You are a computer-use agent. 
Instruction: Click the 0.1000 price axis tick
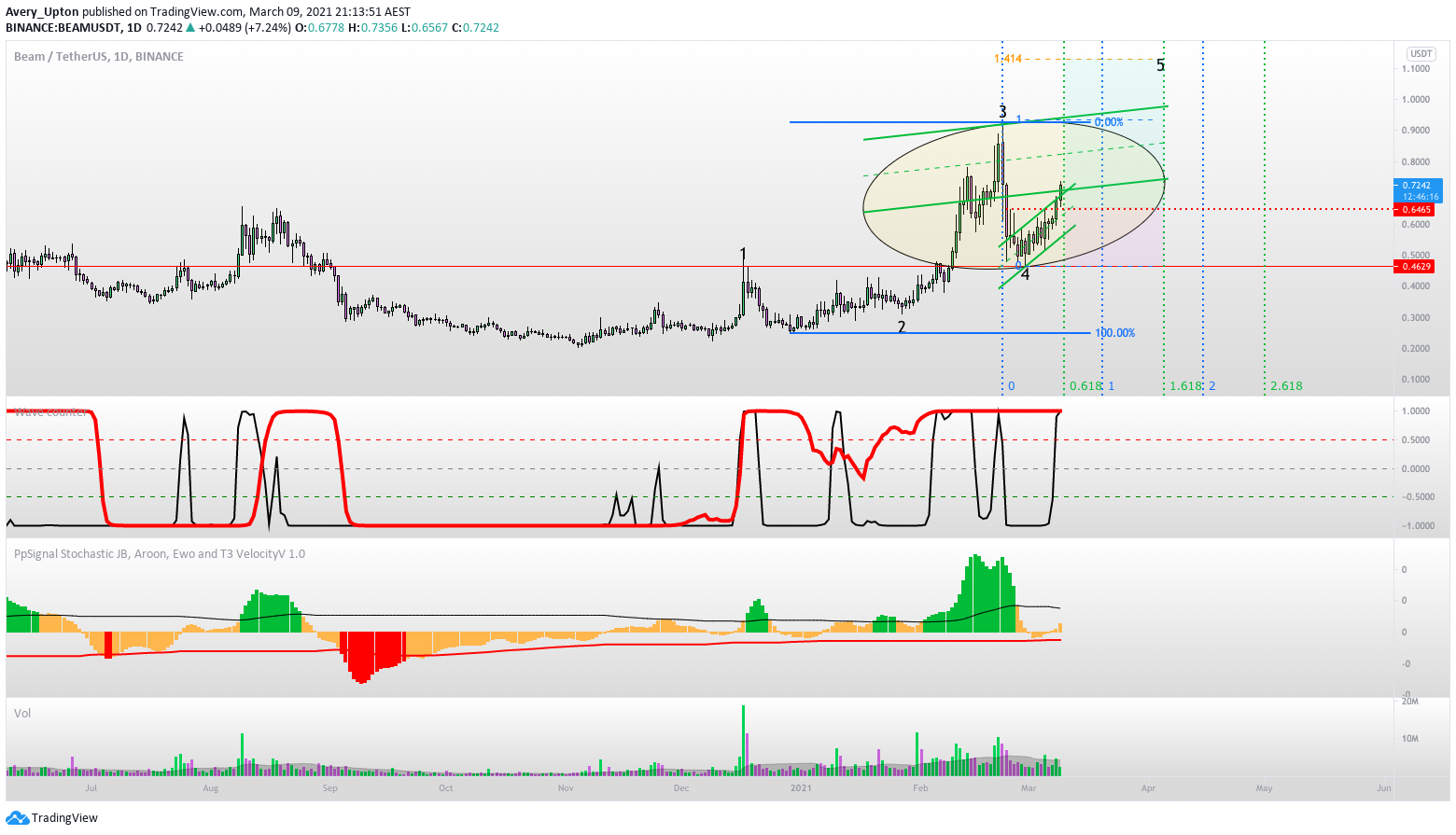(x=1416, y=380)
